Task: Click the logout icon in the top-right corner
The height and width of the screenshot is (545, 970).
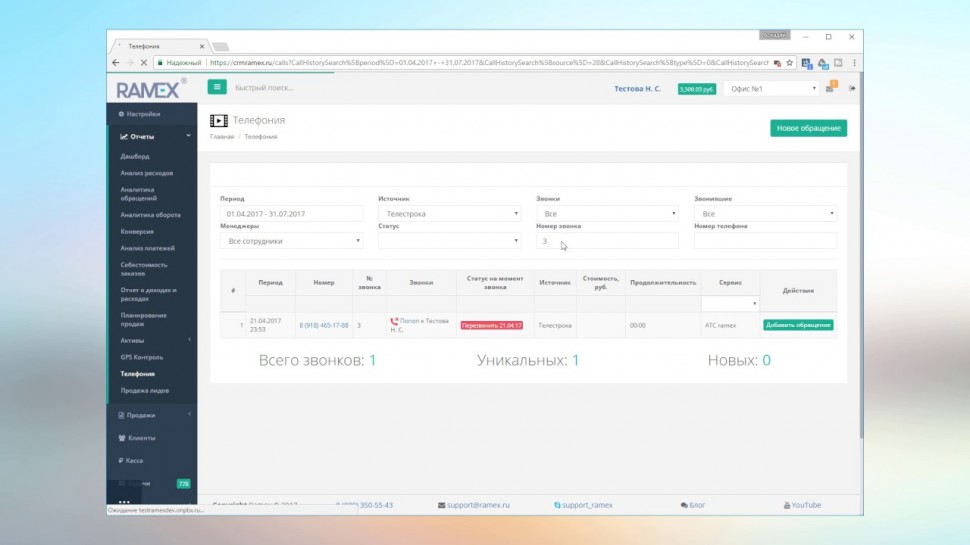Action: coord(852,88)
